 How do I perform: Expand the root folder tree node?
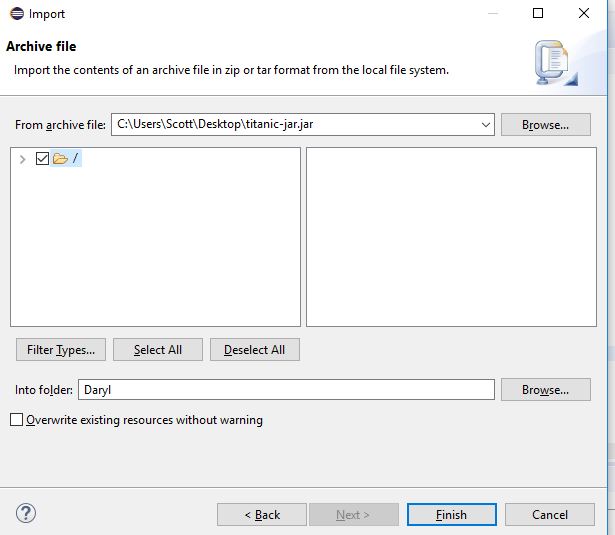click(22, 159)
